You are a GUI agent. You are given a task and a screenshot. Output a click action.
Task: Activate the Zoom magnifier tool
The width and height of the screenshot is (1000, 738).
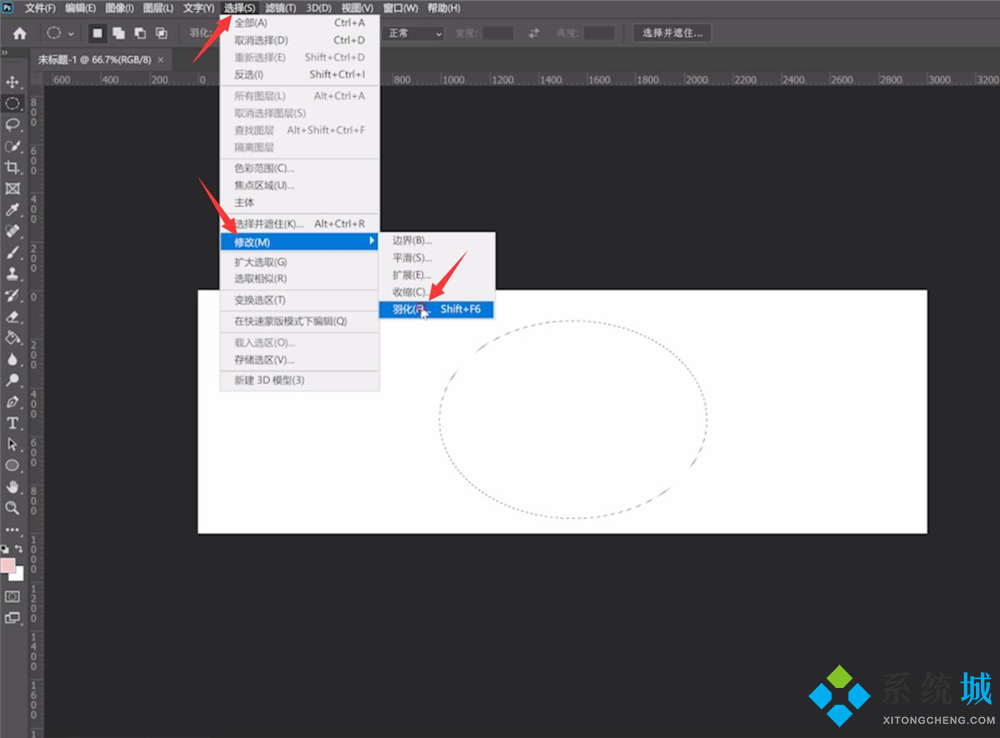13,508
